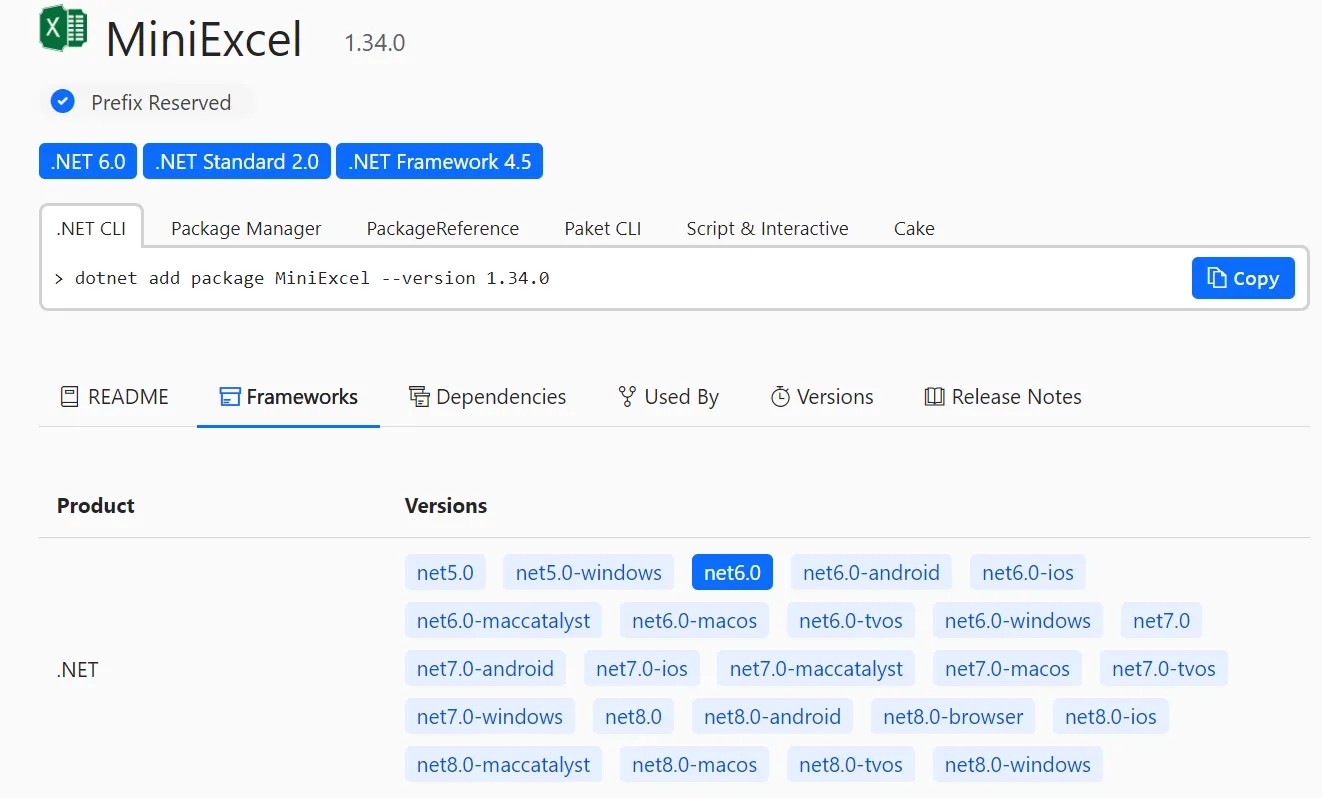Switch to the Package Manager tab
Image resolution: width=1322 pixels, height=798 pixels.
246,228
